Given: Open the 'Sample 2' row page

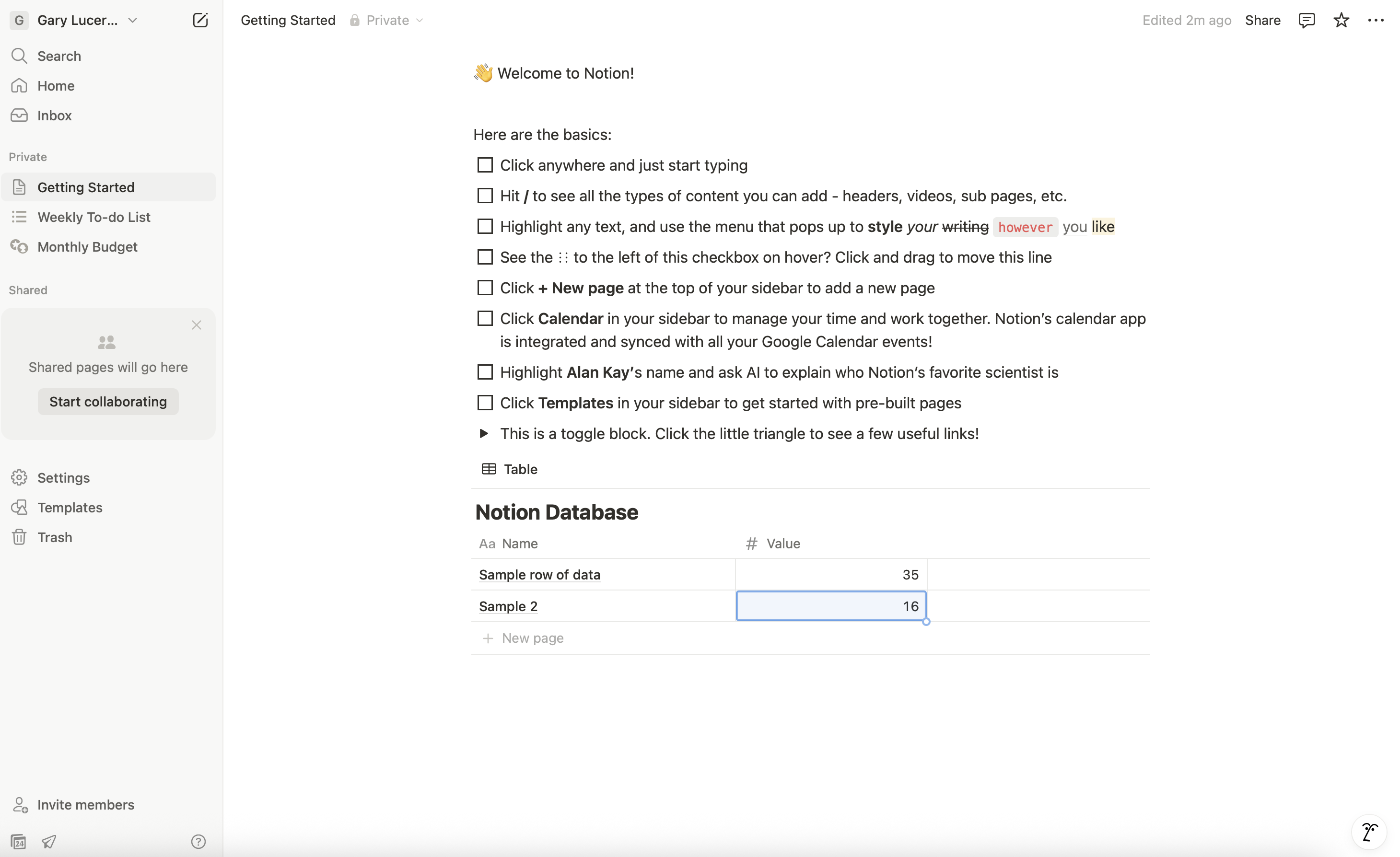Looking at the screenshot, I should coord(508,606).
